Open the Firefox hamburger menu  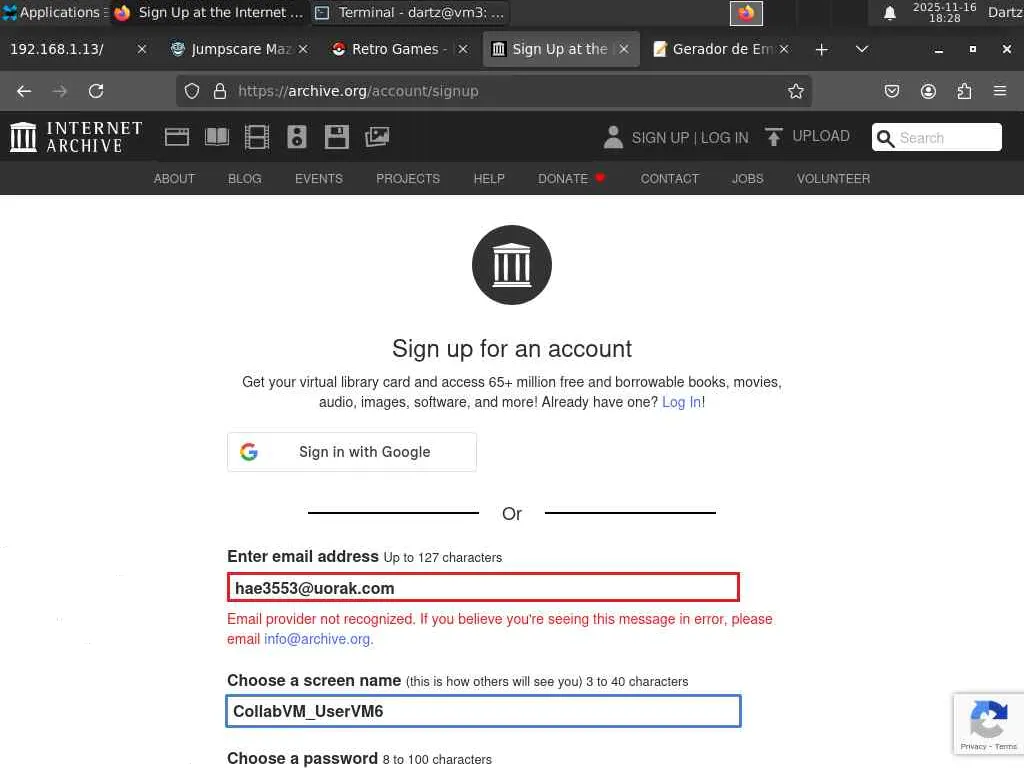[1000, 91]
